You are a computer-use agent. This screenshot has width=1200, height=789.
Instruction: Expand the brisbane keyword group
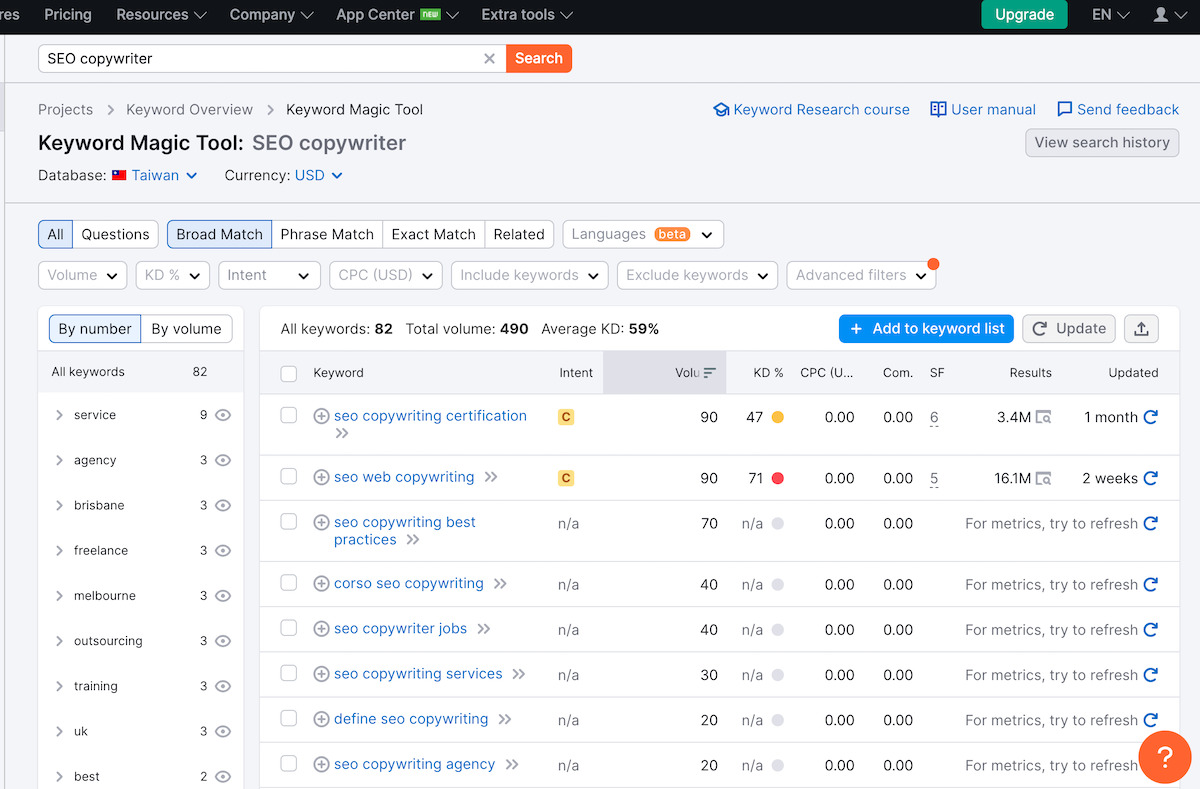[x=59, y=505]
